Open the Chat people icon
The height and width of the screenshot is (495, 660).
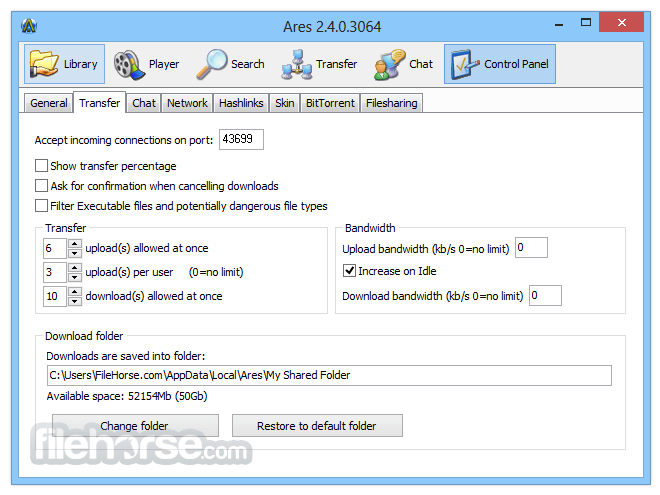pos(389,64)
